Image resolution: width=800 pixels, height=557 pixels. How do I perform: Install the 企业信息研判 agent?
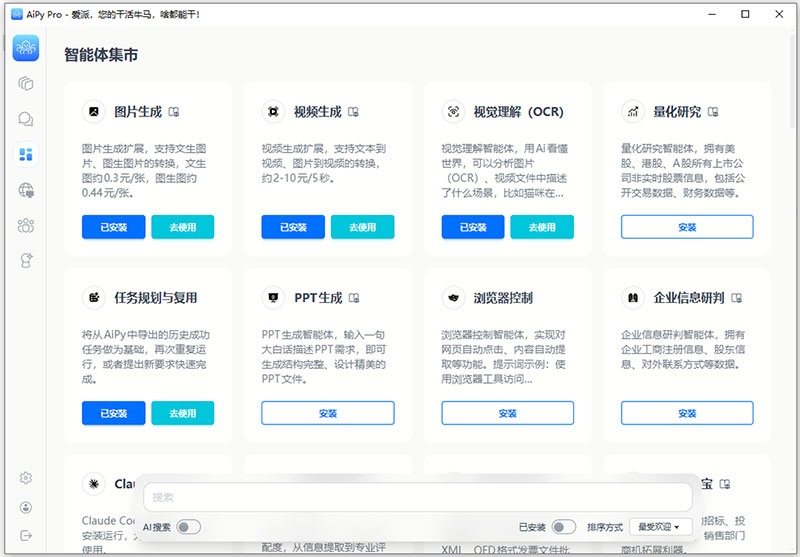tap(687, 413)
